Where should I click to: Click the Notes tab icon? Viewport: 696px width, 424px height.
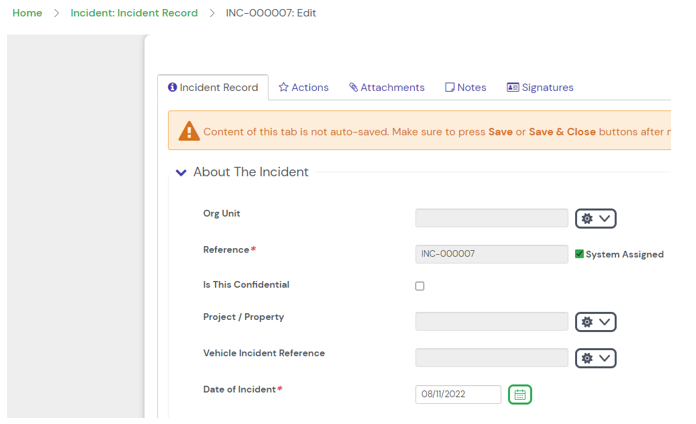(x=450, y=88)
